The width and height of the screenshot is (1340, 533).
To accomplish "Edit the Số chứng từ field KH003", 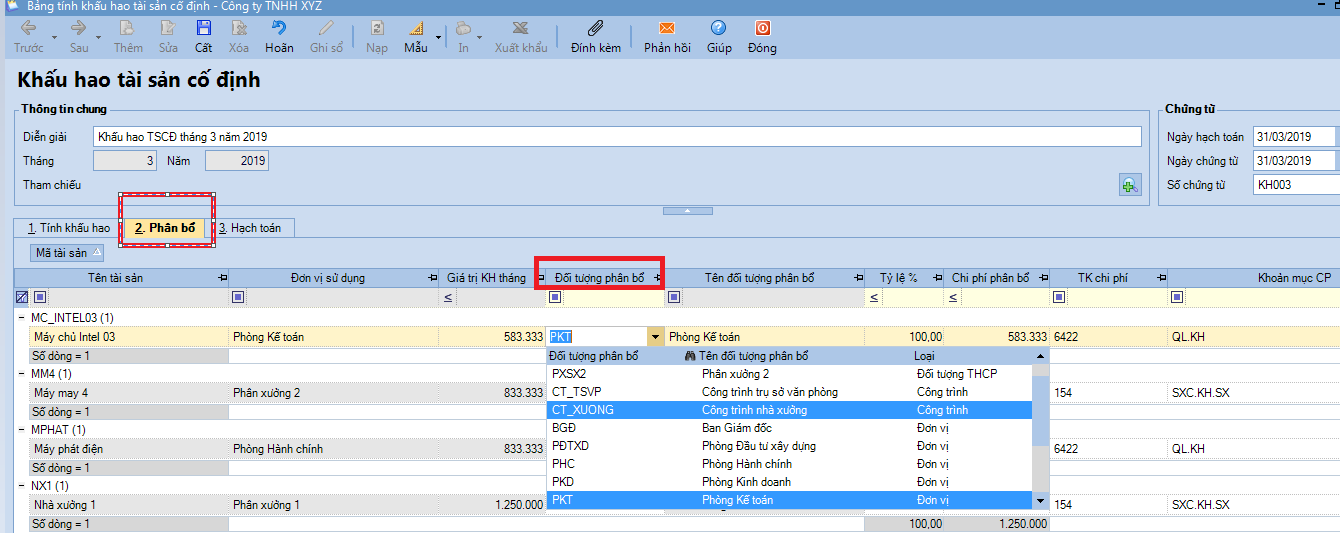I will click(1296, 185).
